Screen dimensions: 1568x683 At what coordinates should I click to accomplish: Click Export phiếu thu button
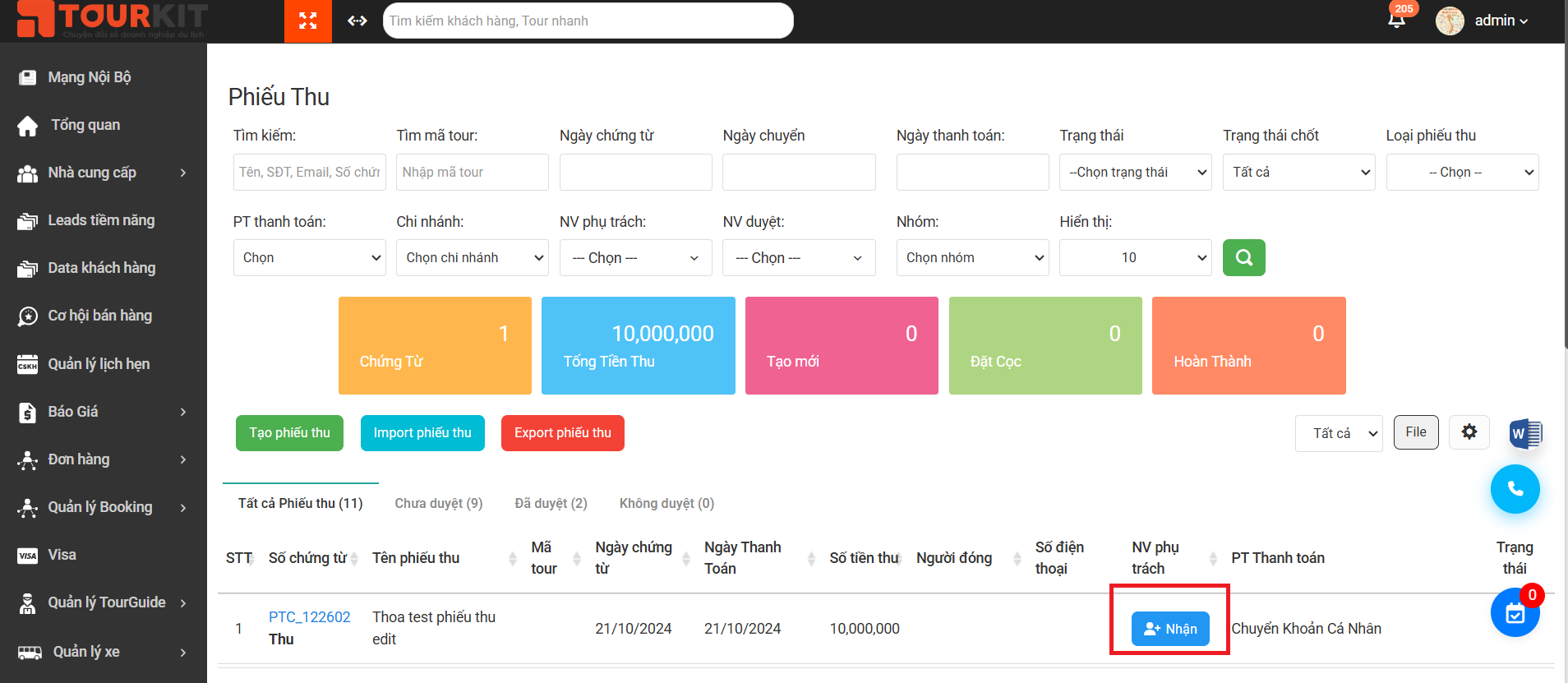click(563, 433)
